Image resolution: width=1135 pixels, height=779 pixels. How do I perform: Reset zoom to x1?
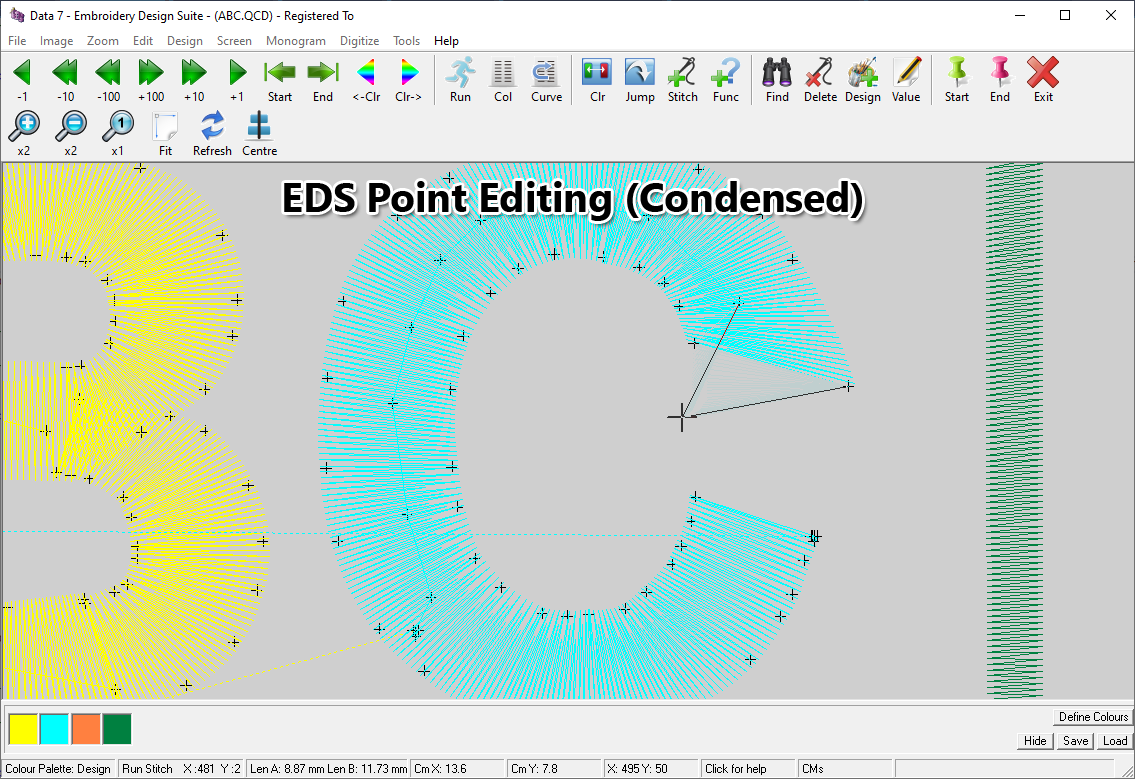(117, 134)
